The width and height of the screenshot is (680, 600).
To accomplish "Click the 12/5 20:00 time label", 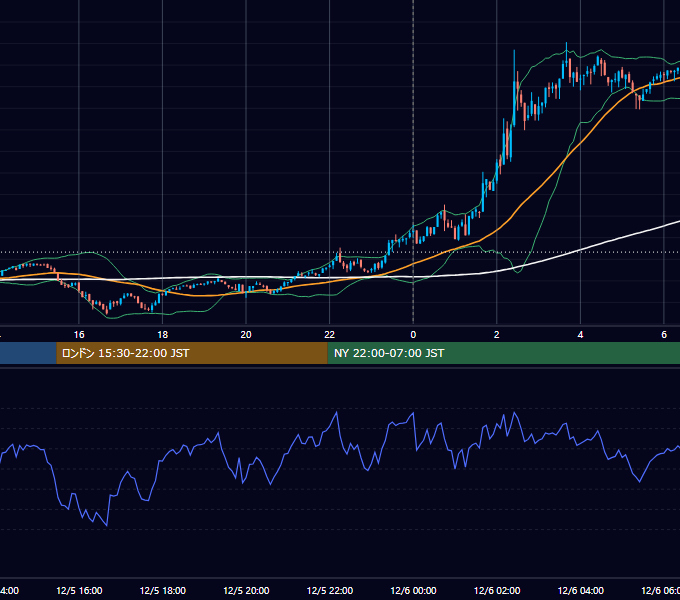I will 246,590.
